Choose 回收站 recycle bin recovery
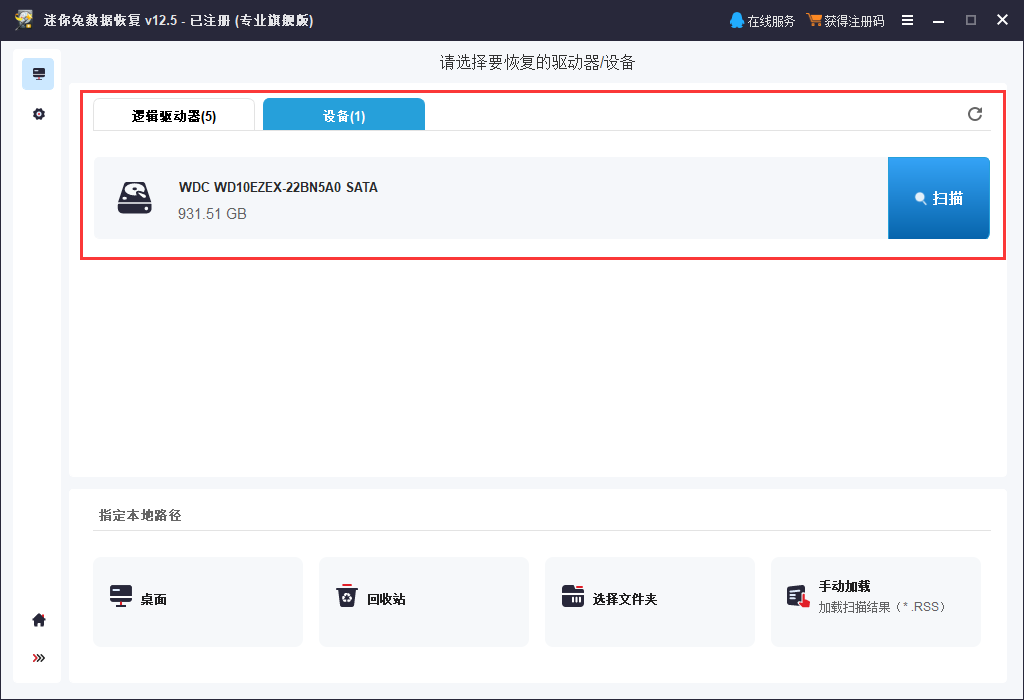1024x700 pixels. [424, 601]
